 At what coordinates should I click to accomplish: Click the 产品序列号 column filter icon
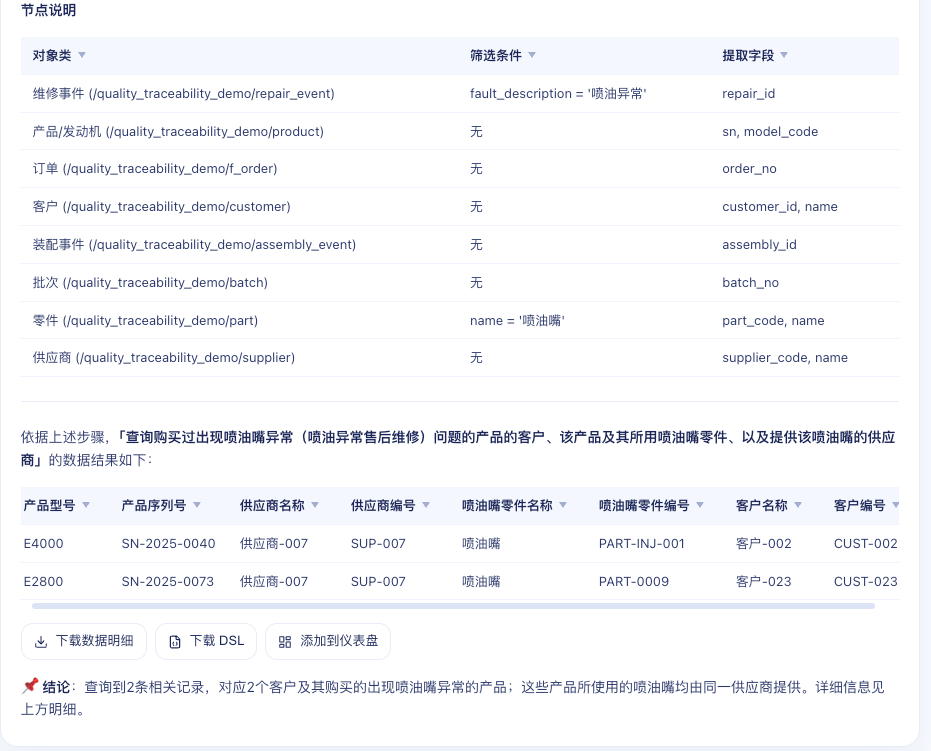click(197, 505)
